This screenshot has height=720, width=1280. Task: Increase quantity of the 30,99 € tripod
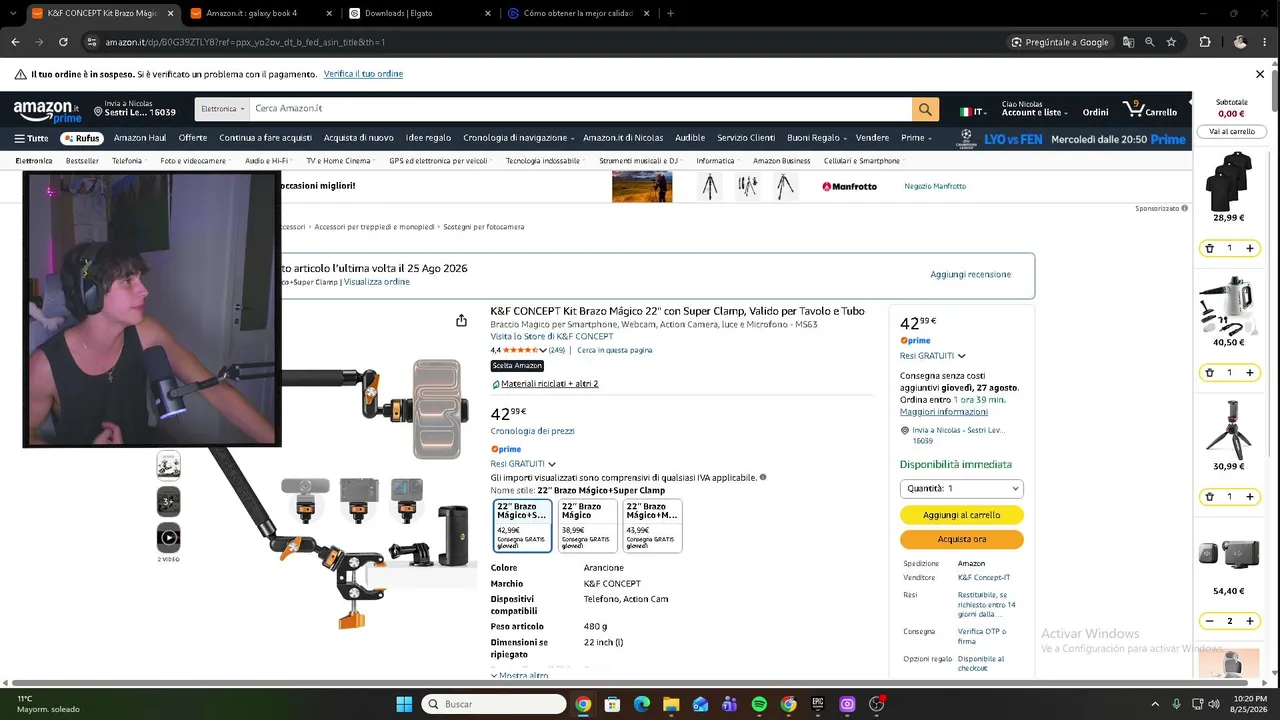pyautogui.click(x=1249, y=496)
